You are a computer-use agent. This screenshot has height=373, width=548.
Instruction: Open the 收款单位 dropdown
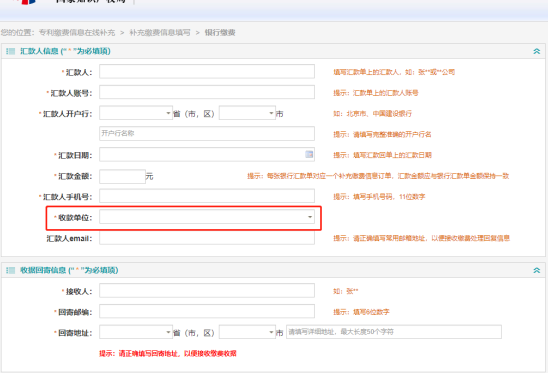(x=207, y=217)
